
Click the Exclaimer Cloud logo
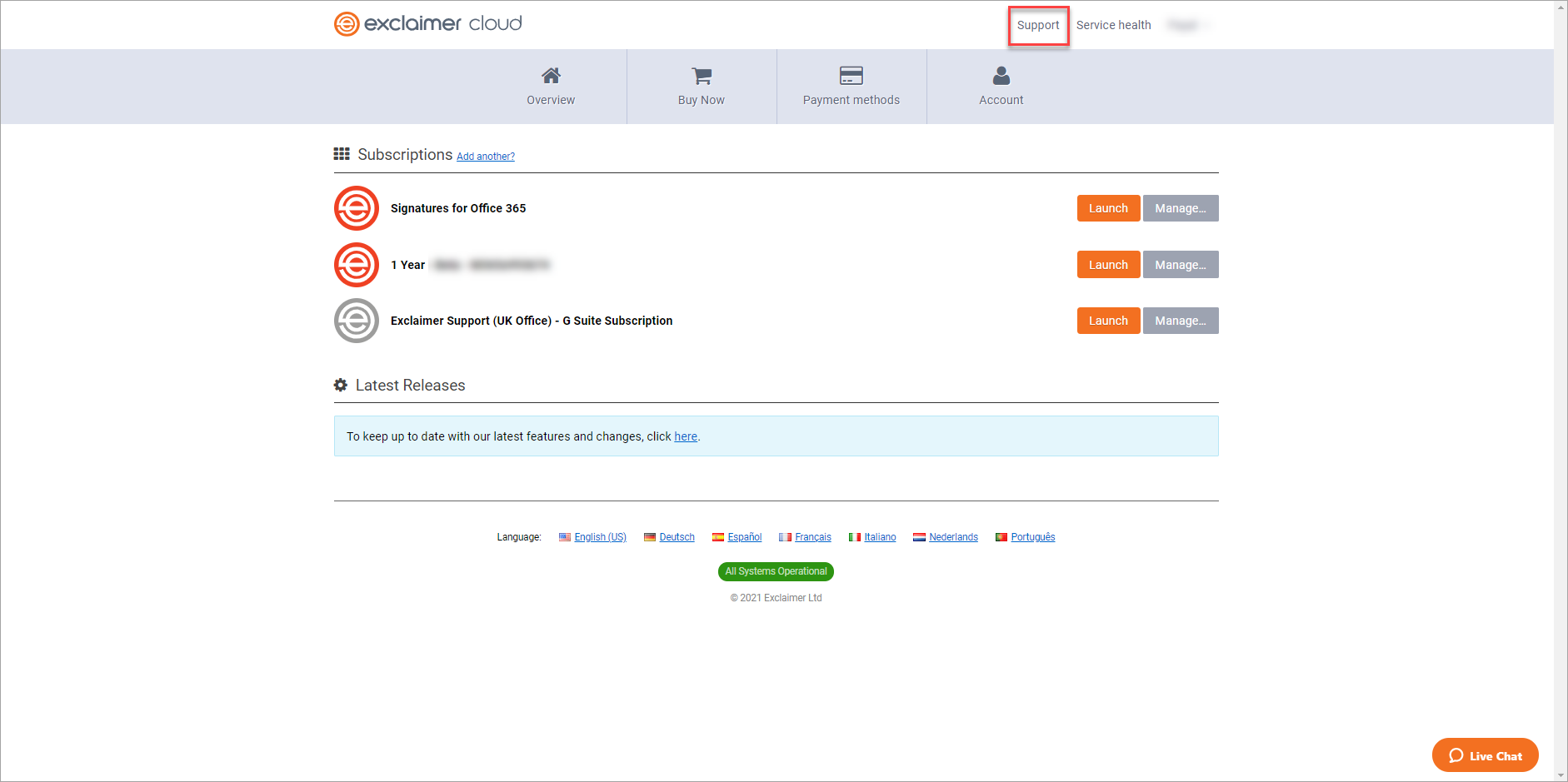click(428, 23)
